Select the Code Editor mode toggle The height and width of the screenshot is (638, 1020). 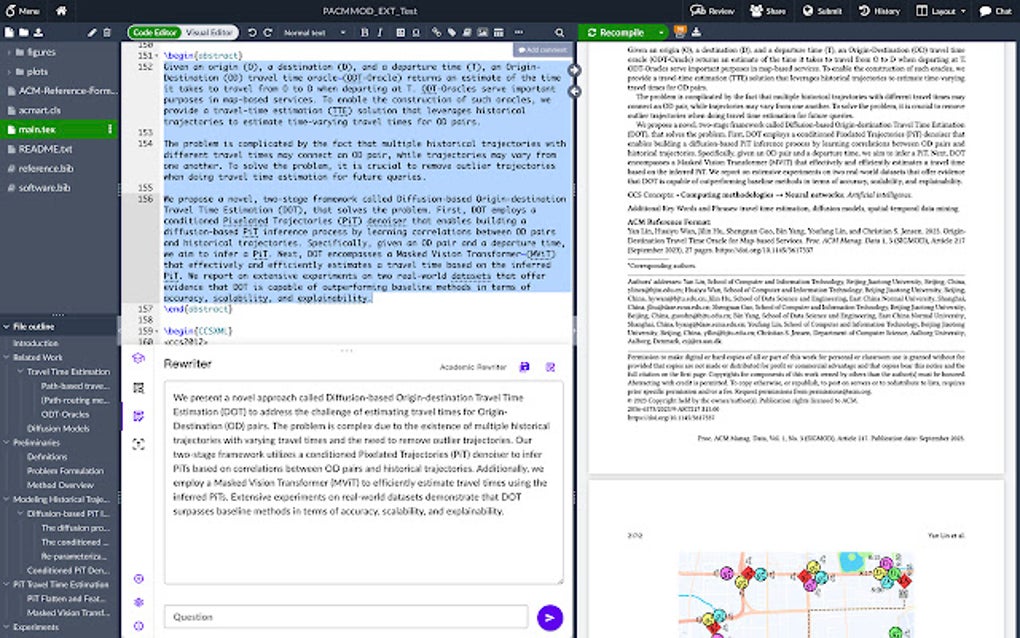[x=153, y=31]
